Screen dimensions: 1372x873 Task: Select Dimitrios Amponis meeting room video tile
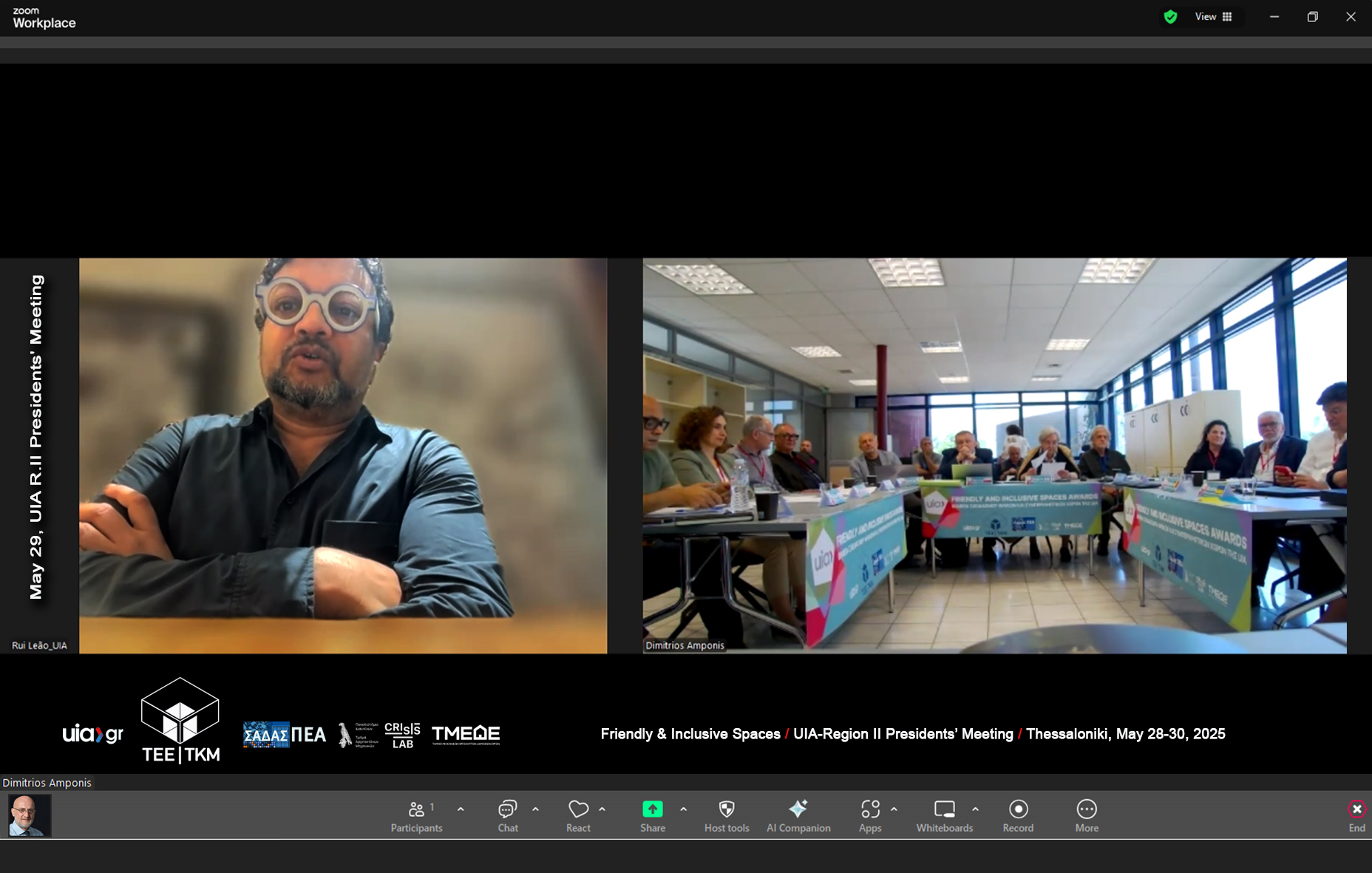point(994,455)
